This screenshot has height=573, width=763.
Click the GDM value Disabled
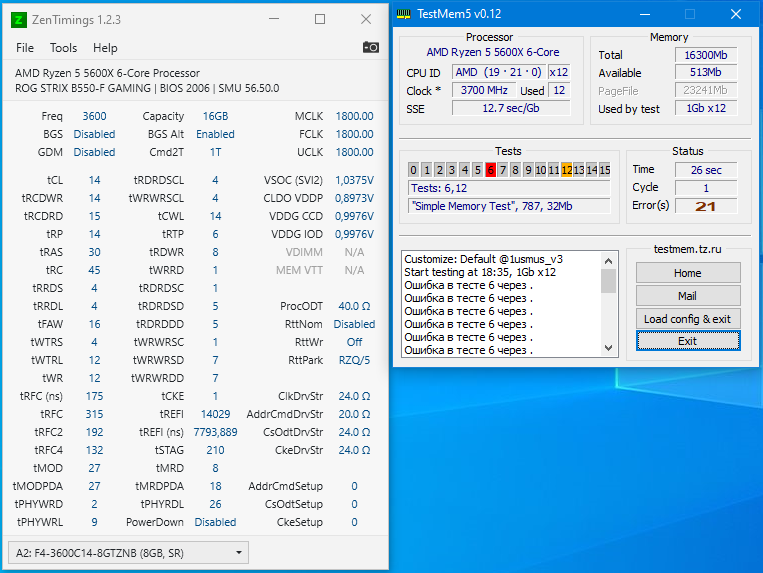[x=94, y=152]
